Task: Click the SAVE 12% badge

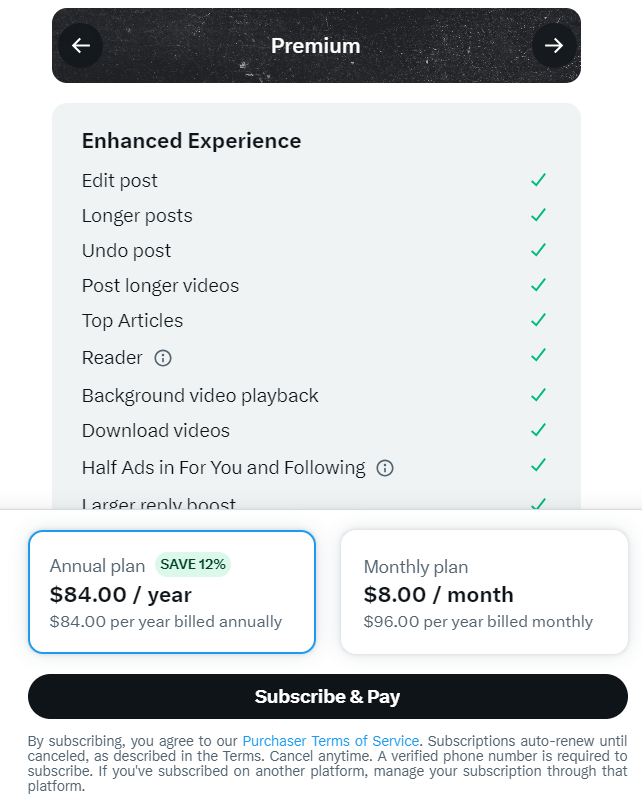Action: (193, 565)
